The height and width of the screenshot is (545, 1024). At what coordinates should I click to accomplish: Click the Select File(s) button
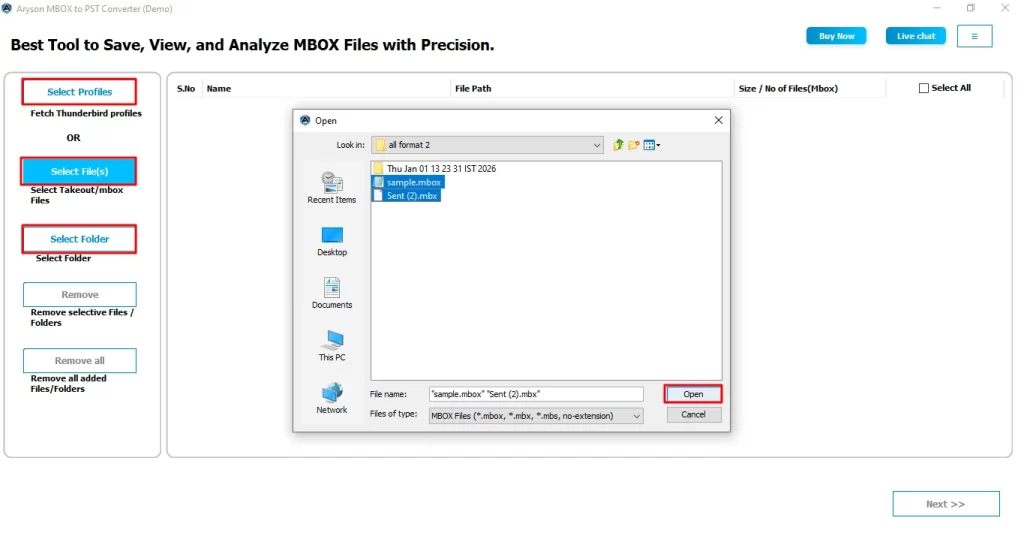[x=79, y=171]
